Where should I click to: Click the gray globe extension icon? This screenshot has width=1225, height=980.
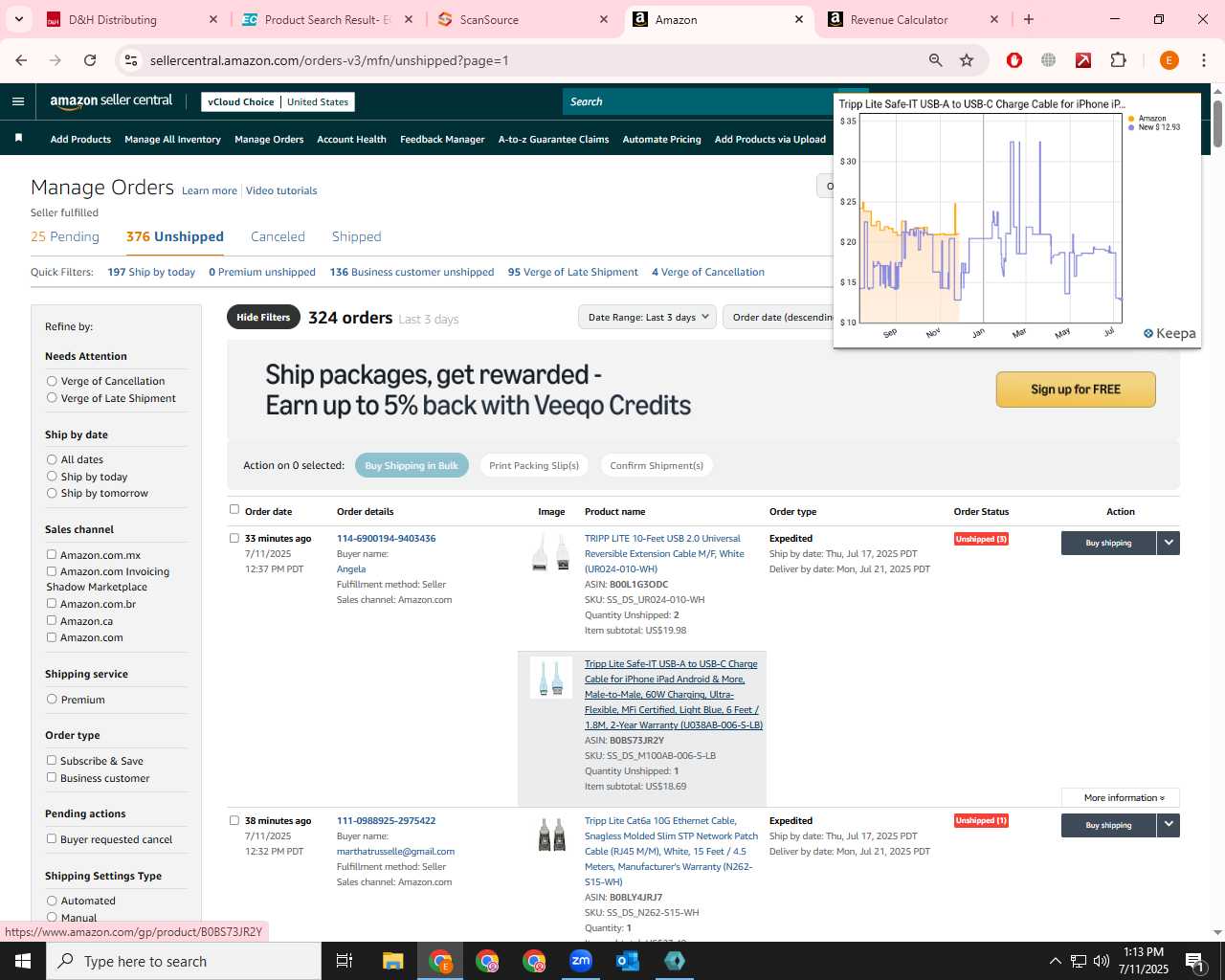tap(1049, 60)
